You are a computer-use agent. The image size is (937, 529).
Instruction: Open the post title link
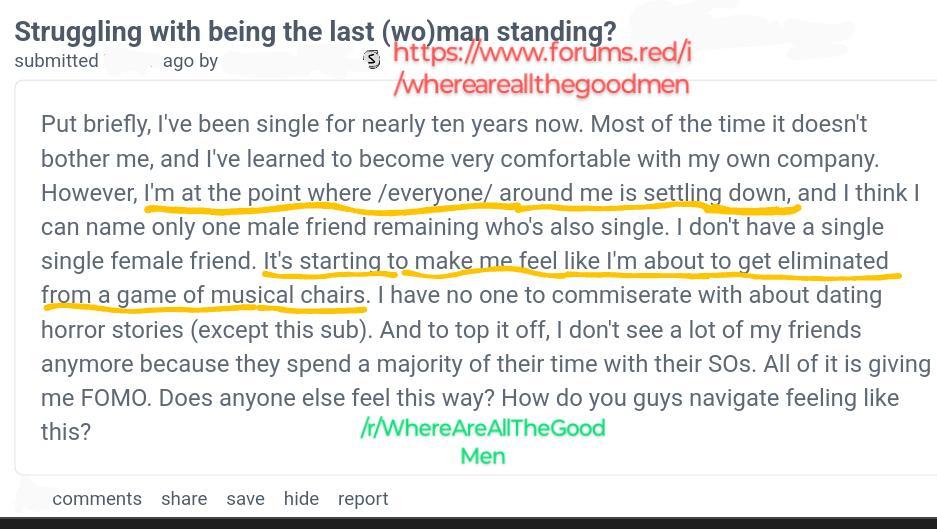tap(315, 32)
